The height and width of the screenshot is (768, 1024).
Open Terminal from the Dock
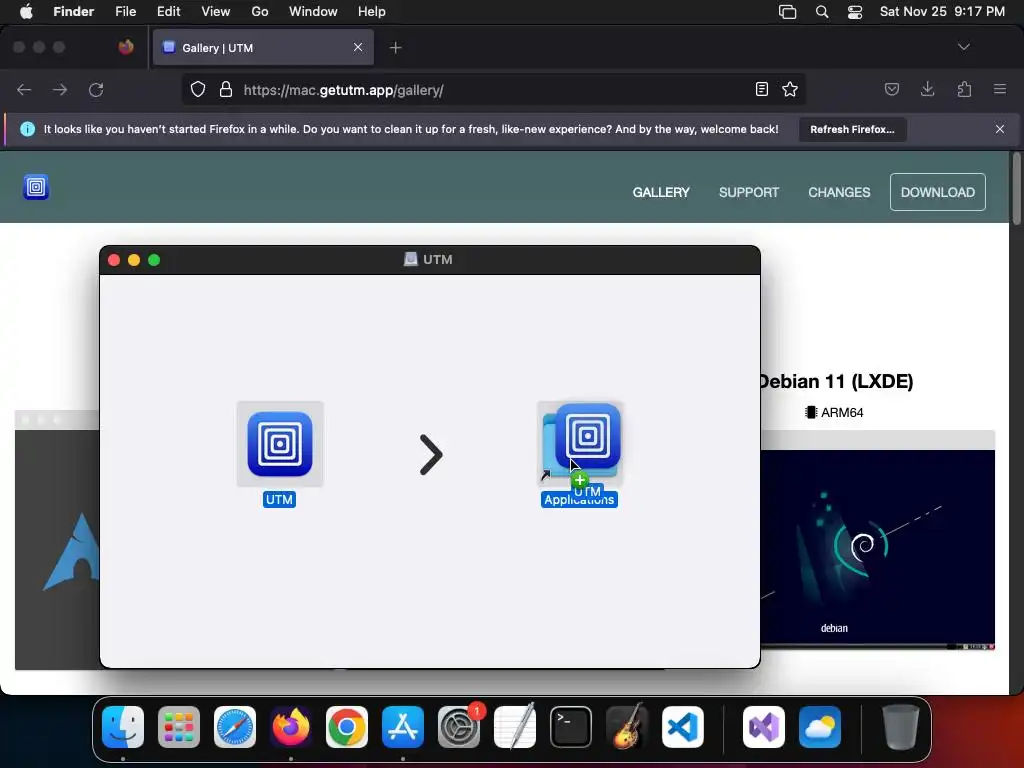click(x=571, y=727)
